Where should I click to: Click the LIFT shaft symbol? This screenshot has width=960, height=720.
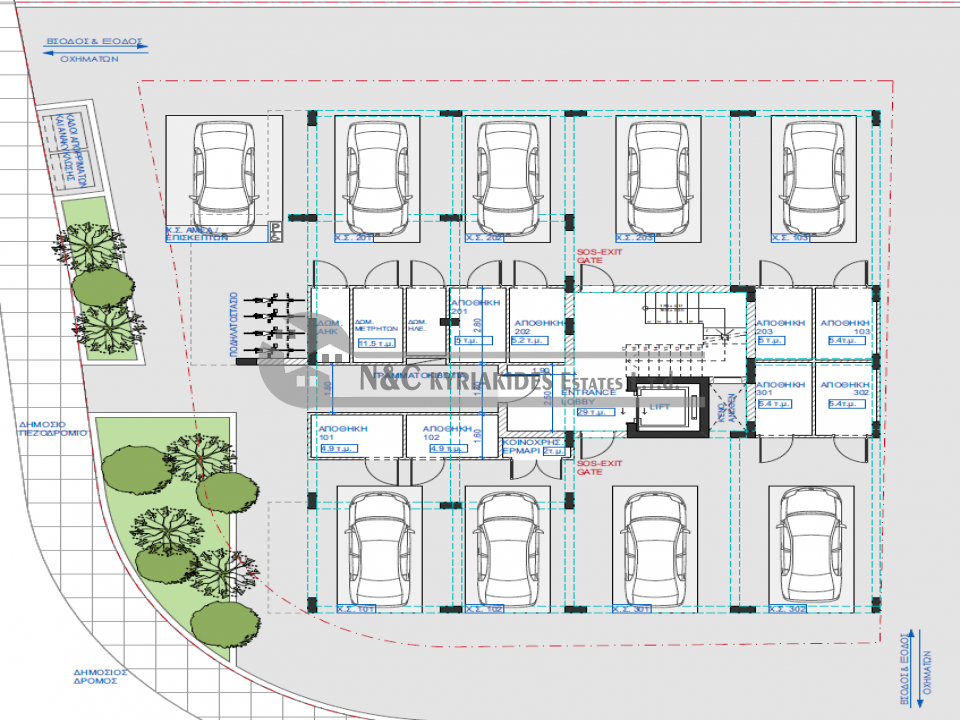click(x=667, y=407)
